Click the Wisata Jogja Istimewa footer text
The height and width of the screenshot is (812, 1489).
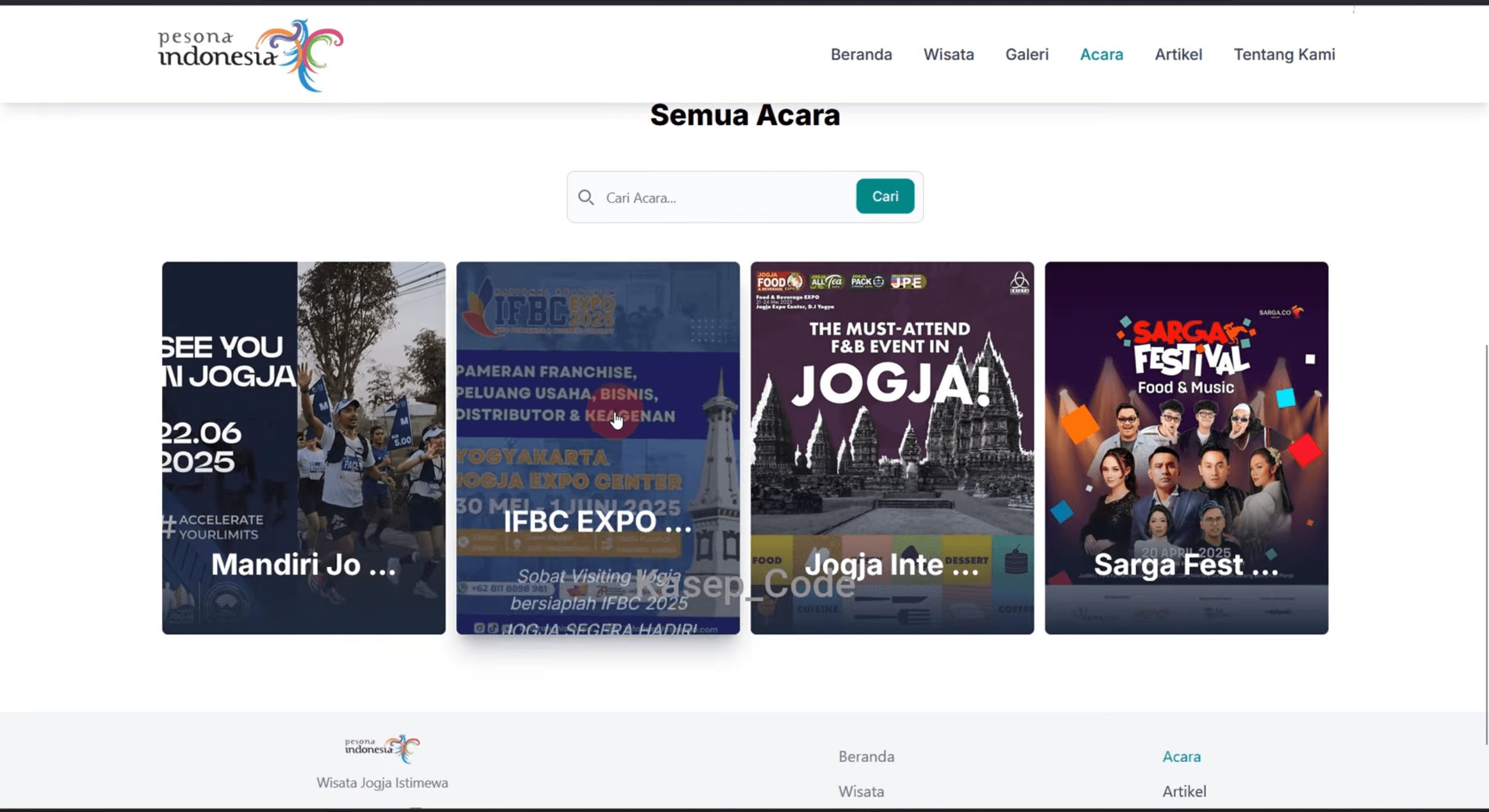(x=382, y=782)
